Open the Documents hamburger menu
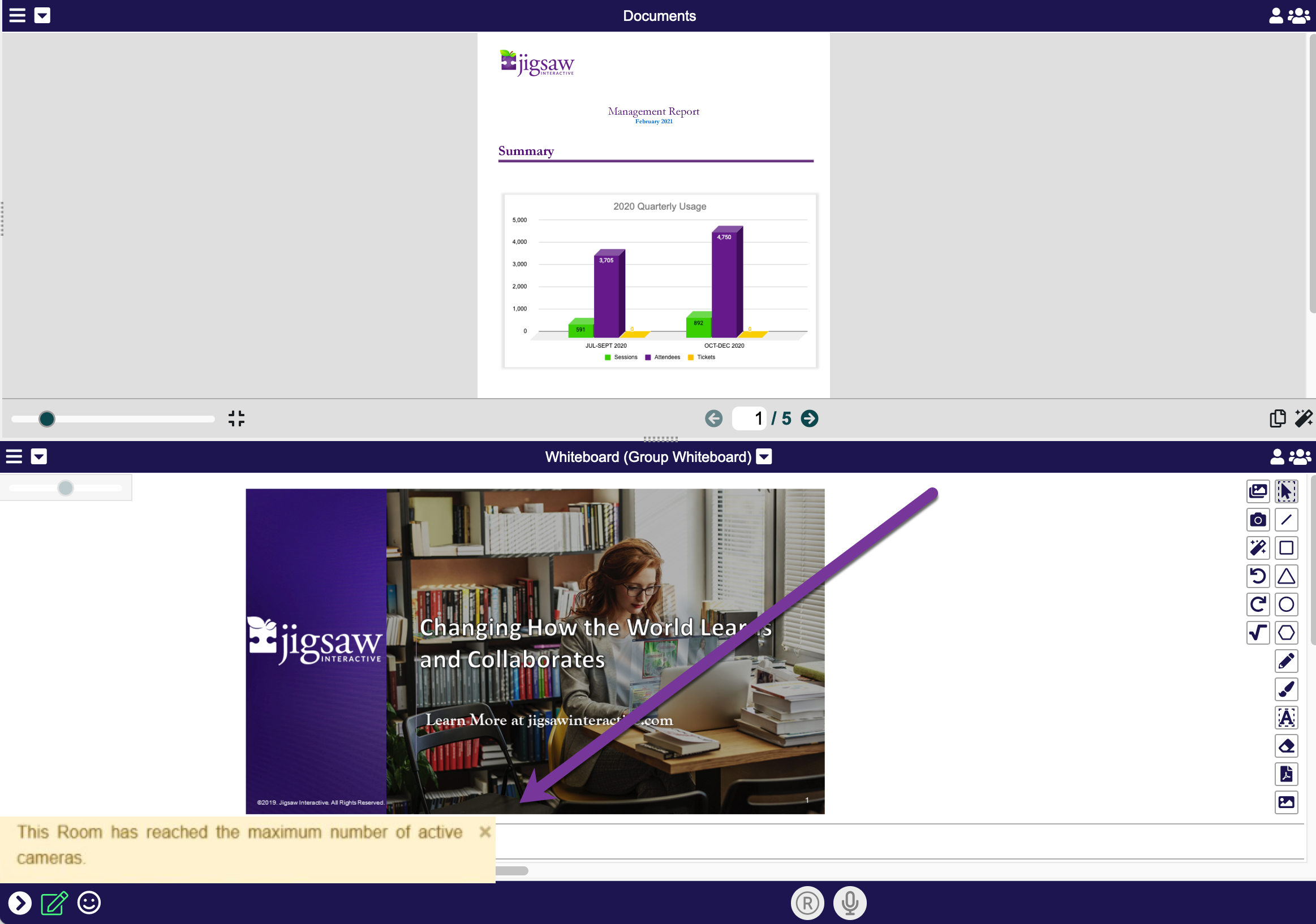 coord(17,15)
